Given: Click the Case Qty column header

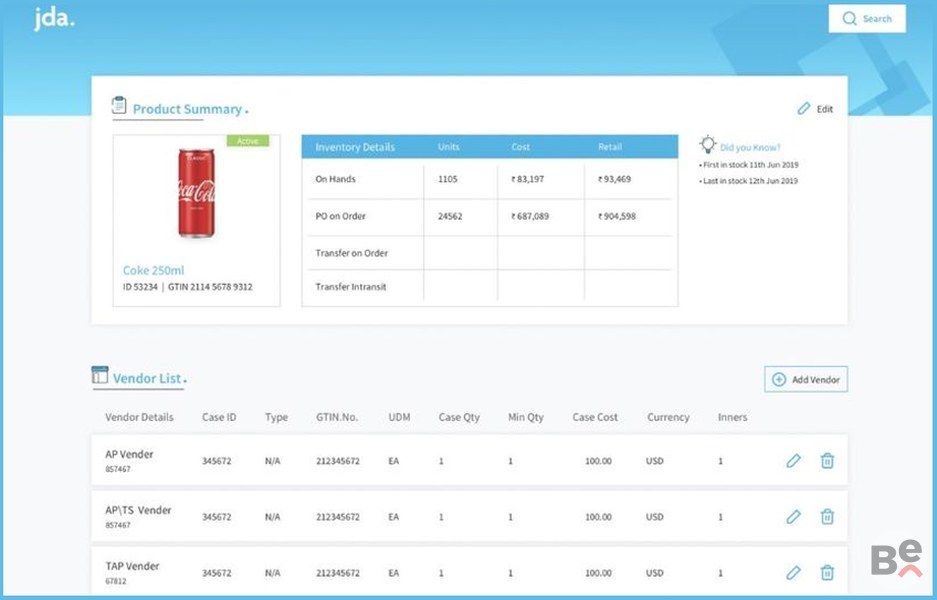Looking at the screenshot, I should (x=459, y=417).
